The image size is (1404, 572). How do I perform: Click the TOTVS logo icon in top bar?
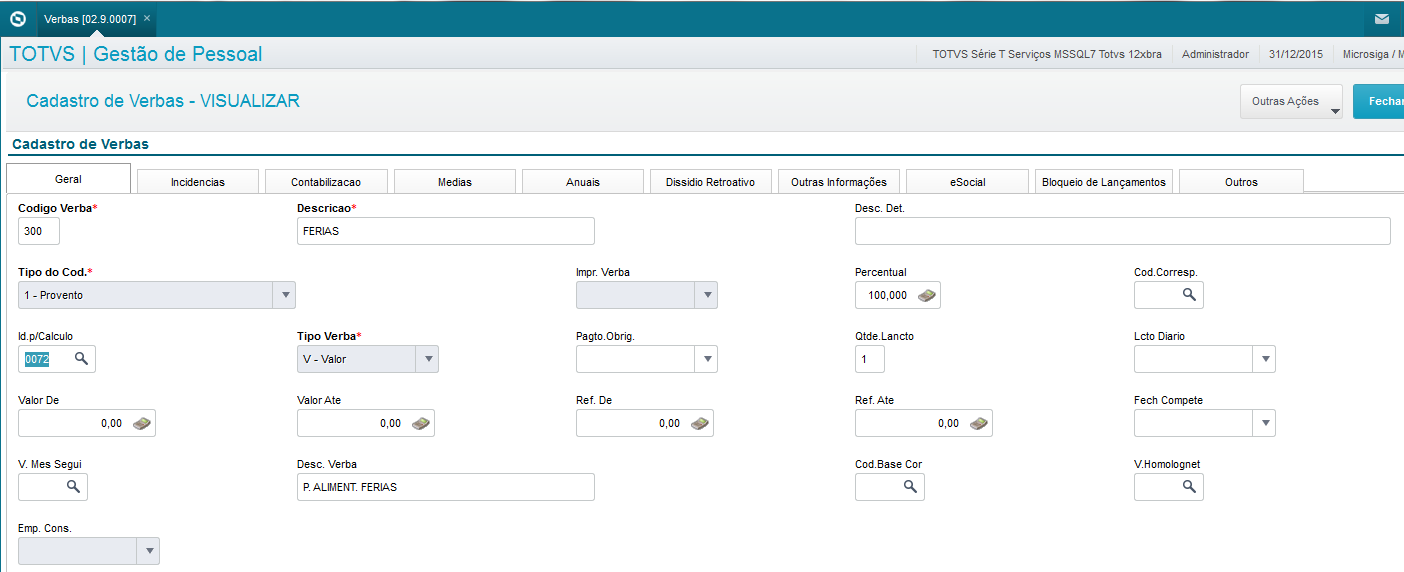pos(17,19)
